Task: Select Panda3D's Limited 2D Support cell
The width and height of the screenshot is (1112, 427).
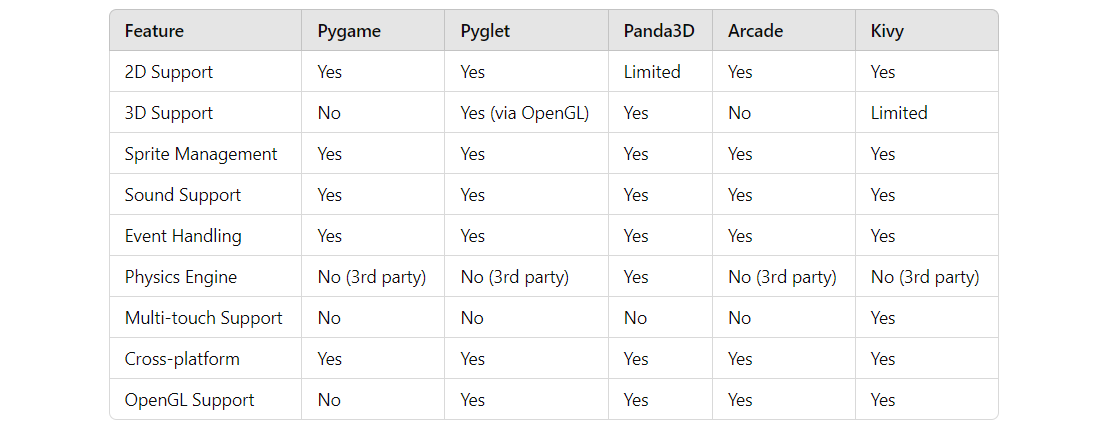Action: pos(652,72)
